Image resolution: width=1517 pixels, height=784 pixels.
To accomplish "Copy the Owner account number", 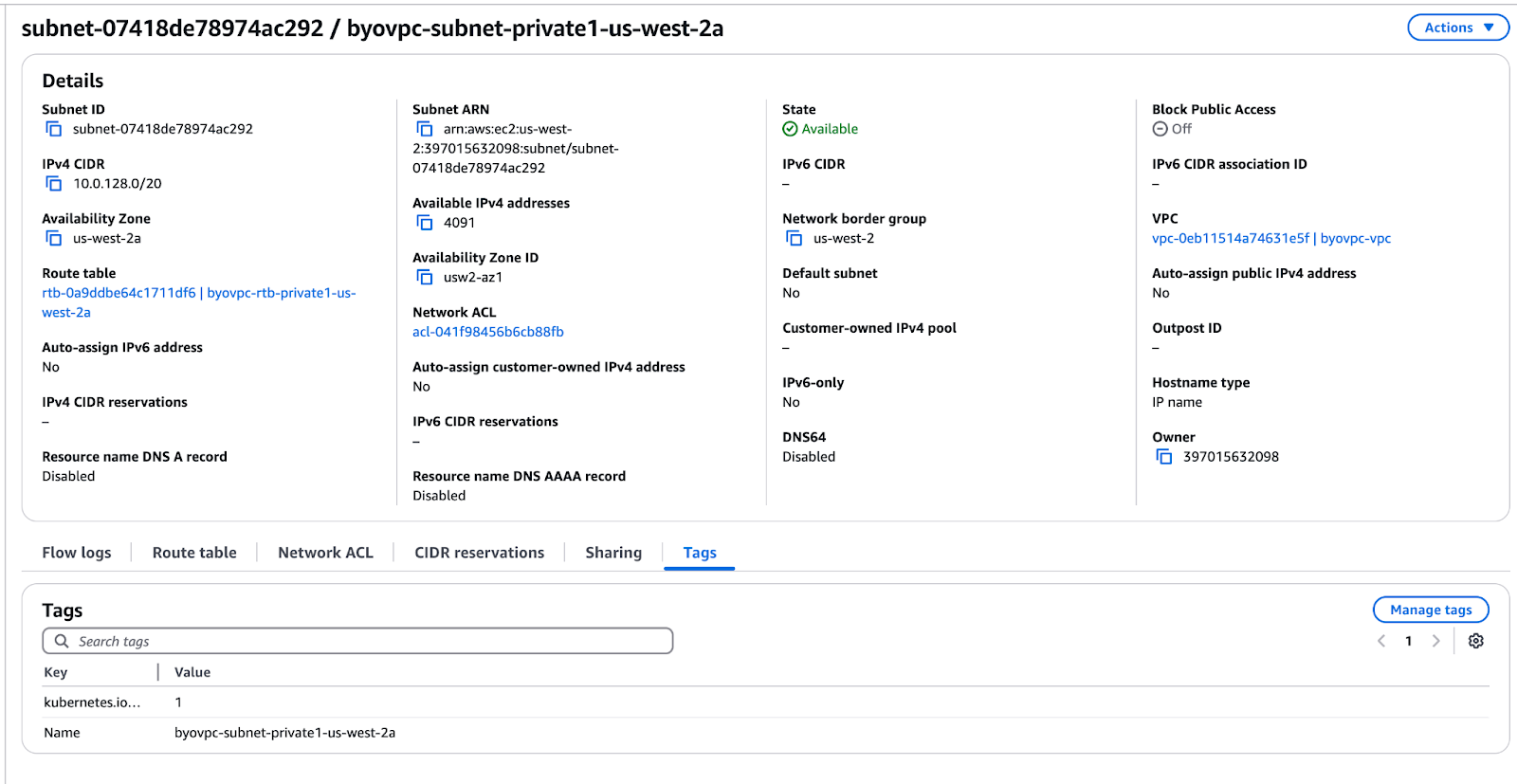I will (1164, 456).
